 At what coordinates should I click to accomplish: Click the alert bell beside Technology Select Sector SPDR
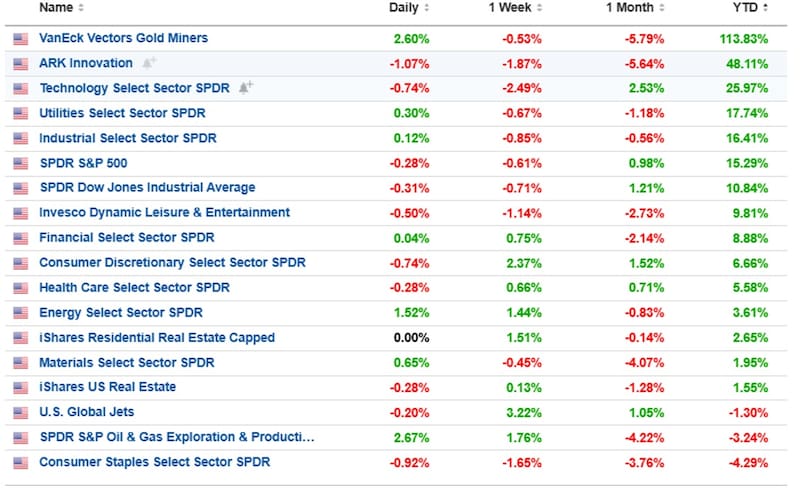coord(245,88)
